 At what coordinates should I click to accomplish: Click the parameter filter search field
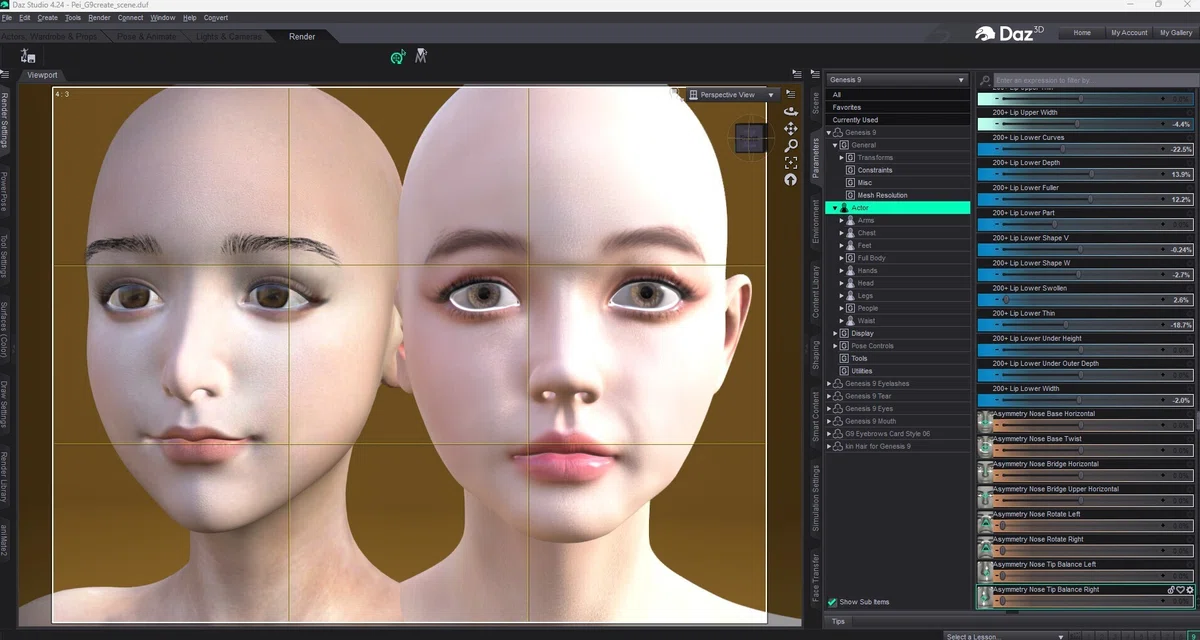pos(1092,80)
